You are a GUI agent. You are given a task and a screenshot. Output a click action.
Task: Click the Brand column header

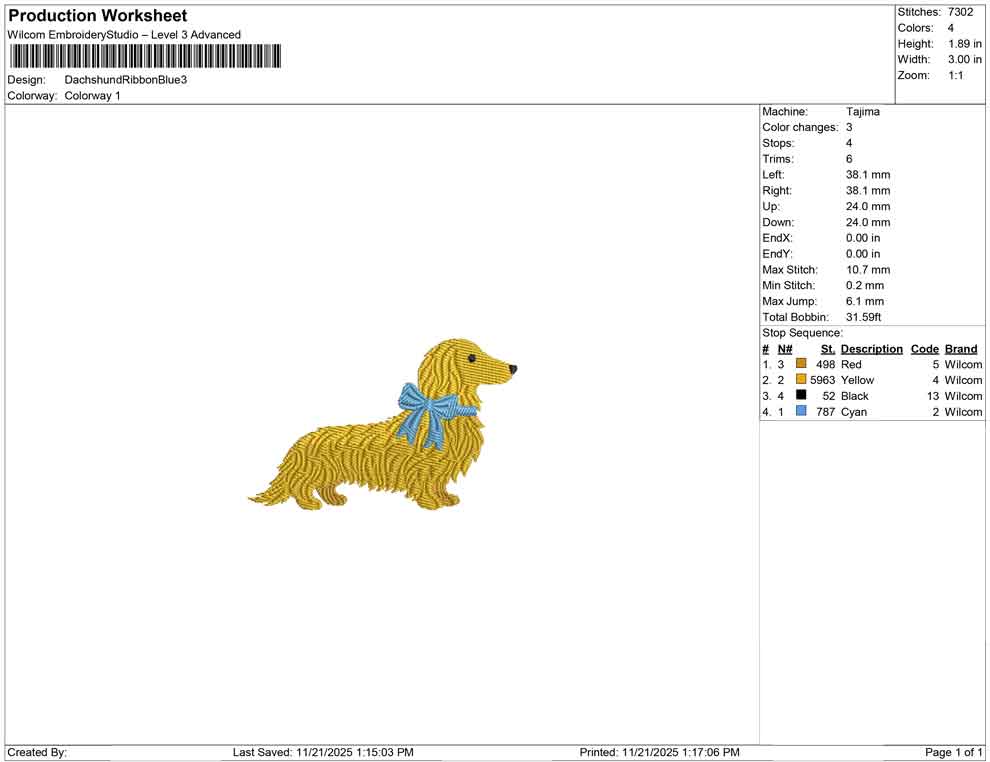(960, 348)
